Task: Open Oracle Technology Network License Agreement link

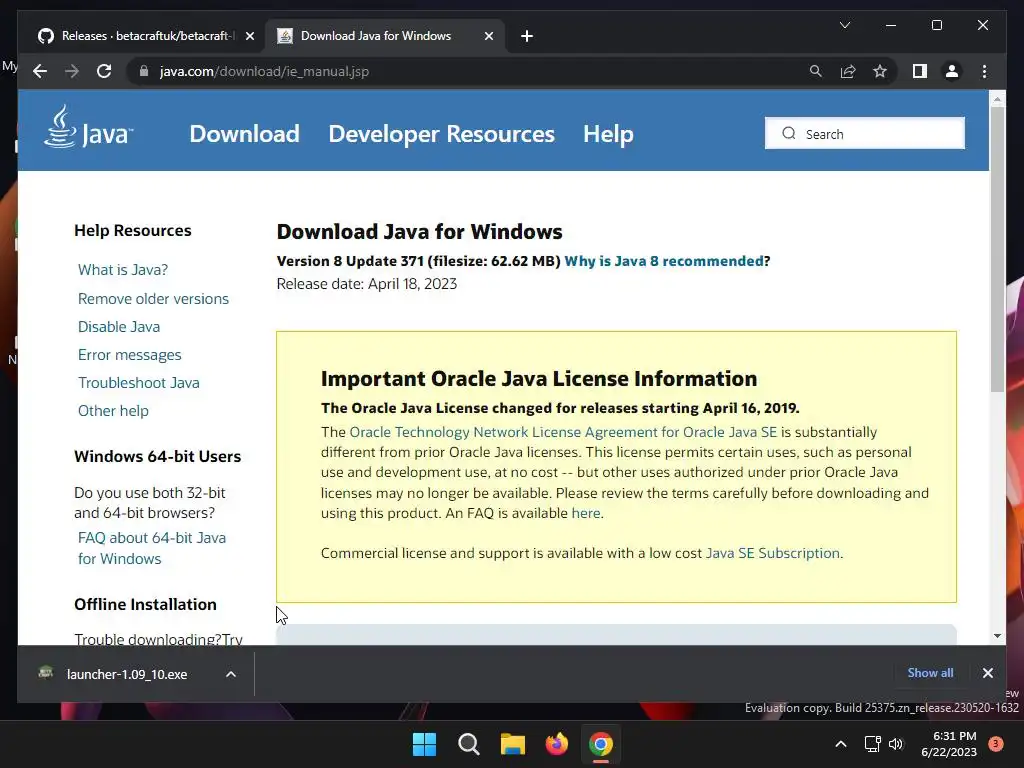Action: tap(563, 432)
